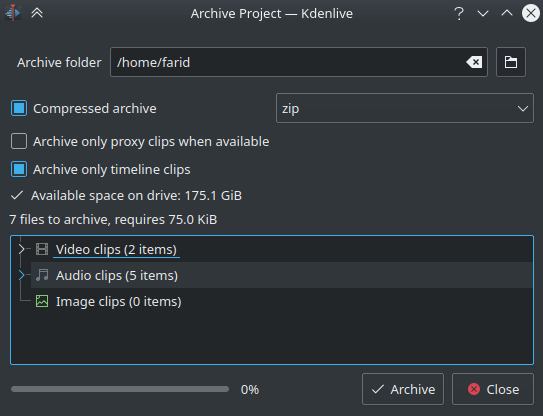Viewport: 543px width, 416px height.
Task: Uncheck Archive only timeline clips
Action: (x=19, y=169)
